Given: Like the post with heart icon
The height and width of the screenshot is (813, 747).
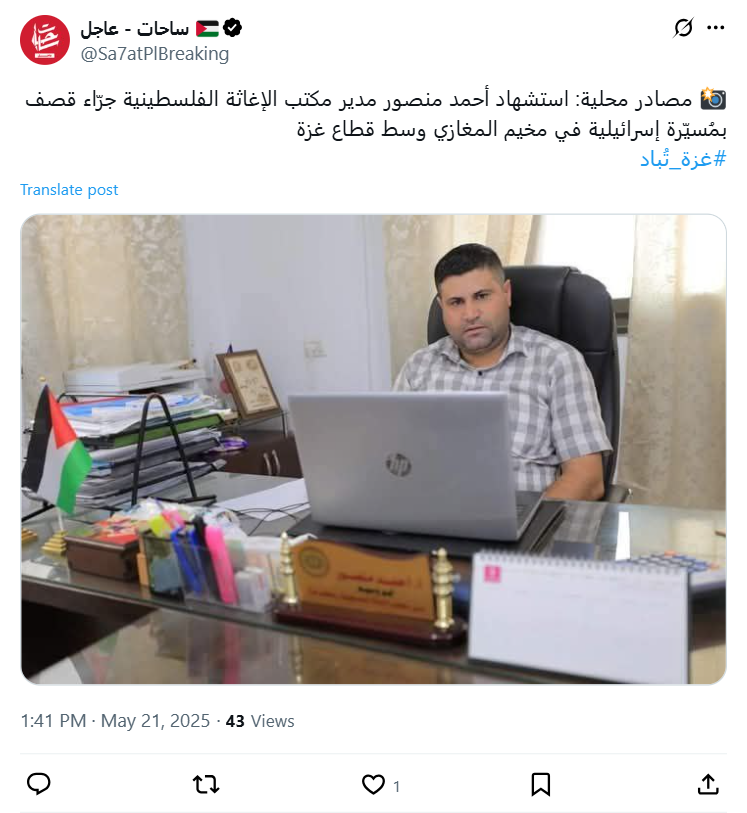Looking at the screenshot, I should [x=373, y=784].
